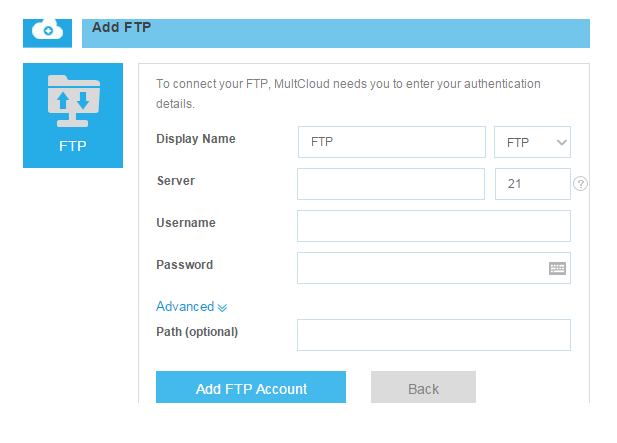Click the Display Name label
The width and height of the screenshot is (617, 443).
[x=196, y=139]
